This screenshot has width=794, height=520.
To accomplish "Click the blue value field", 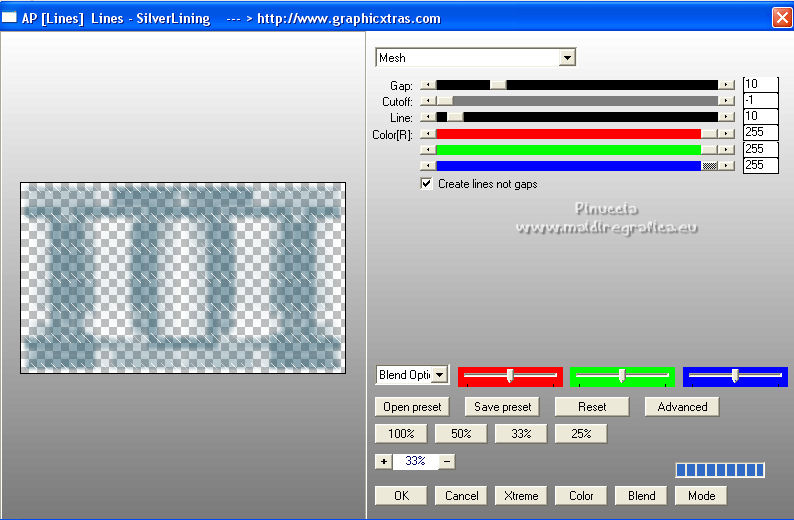I will tap(761, 165).
